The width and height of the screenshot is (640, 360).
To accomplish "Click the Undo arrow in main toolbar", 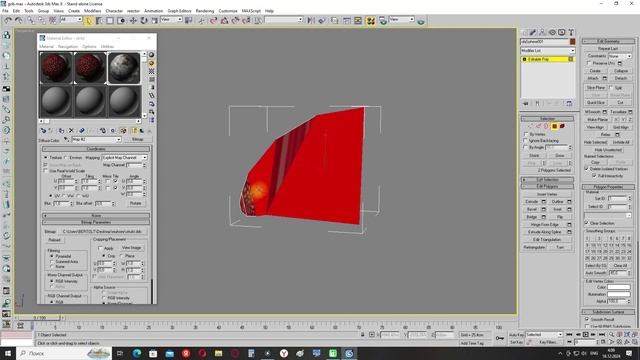I will [x=8, y=20].
